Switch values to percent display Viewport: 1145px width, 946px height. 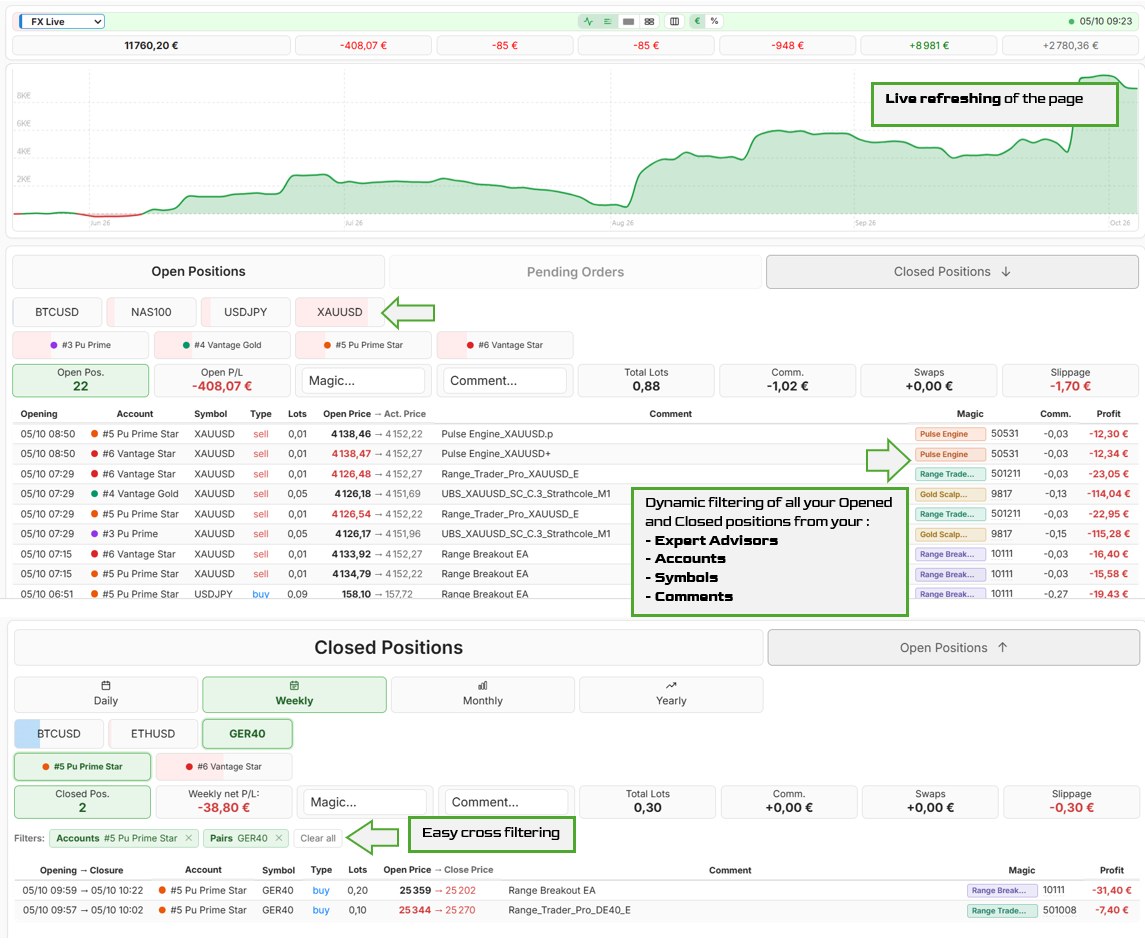715,21
